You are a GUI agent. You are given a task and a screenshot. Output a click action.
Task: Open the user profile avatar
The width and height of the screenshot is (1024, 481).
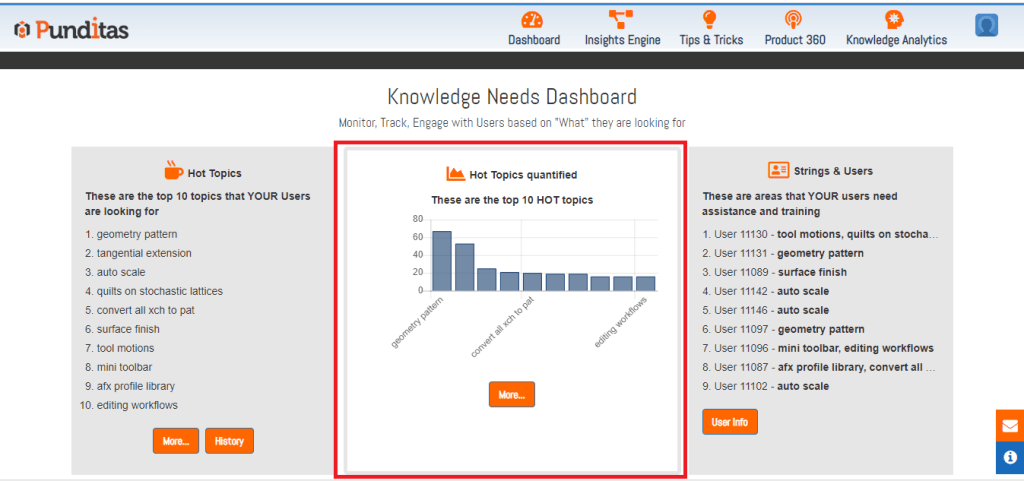coord(987,26)
